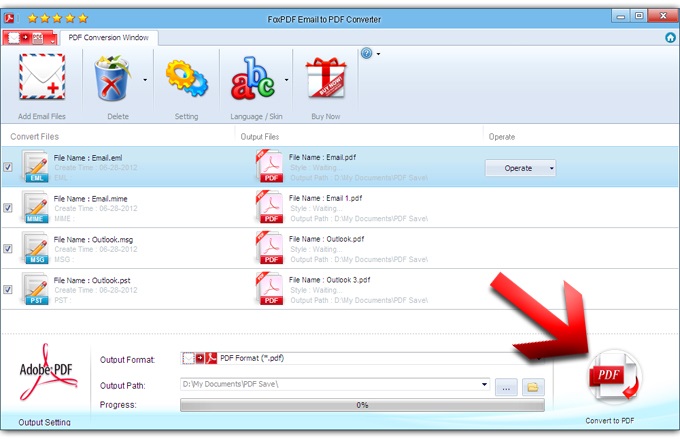Screen dimensions: 680x439
Task: Click the Adobe PDF logo in Output Setting
Action: coord(47,373)
